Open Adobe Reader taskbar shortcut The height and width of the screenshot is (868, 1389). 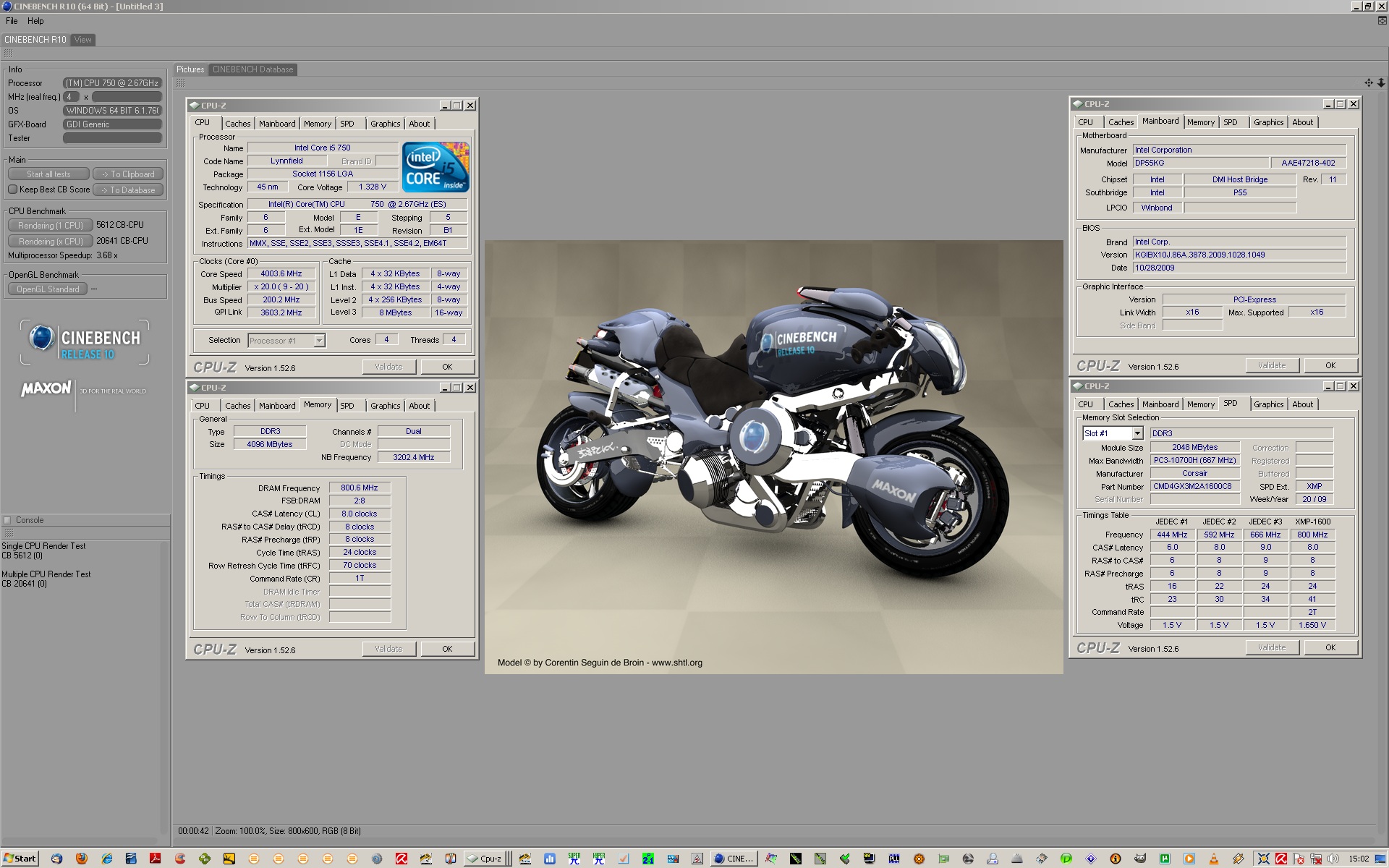[x=155, y=859]
